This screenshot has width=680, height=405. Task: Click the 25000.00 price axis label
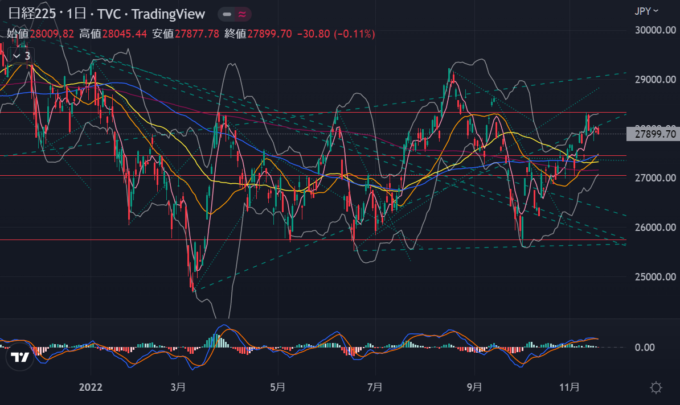[x=652, y=276]
